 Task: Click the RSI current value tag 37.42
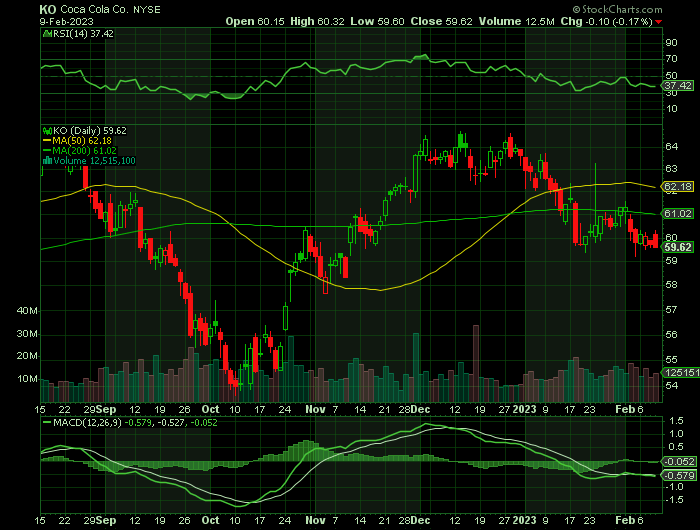(x=678, y=85)
